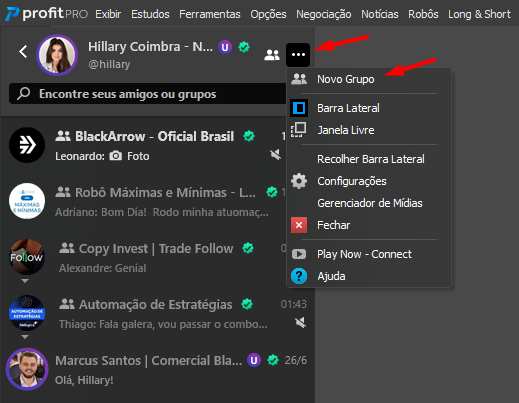The width and height of the screenshot is (519, 403).
Task: Go back with the left chevron arrow
Action: click(x=23, y=52)
